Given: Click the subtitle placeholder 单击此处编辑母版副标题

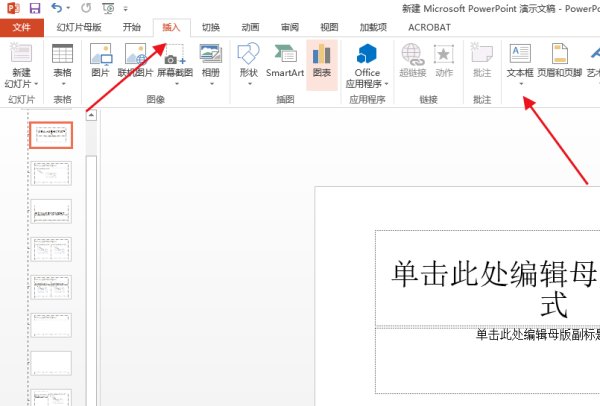Looking at the screenshot, I should (488, 360).
